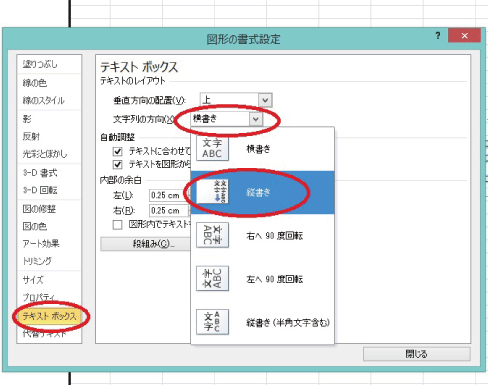Open the 反射 category
Image resolution: width=488 pixels, height=385 pixels.
[x=31, y=136]
